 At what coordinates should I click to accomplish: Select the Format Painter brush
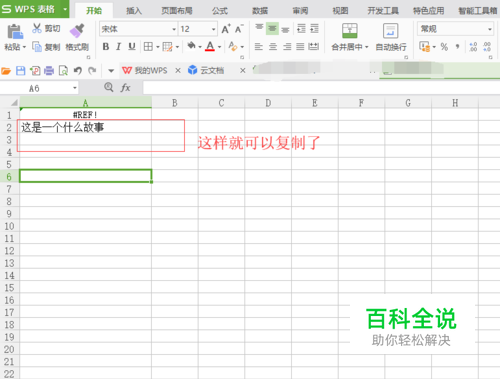point(77,31)
